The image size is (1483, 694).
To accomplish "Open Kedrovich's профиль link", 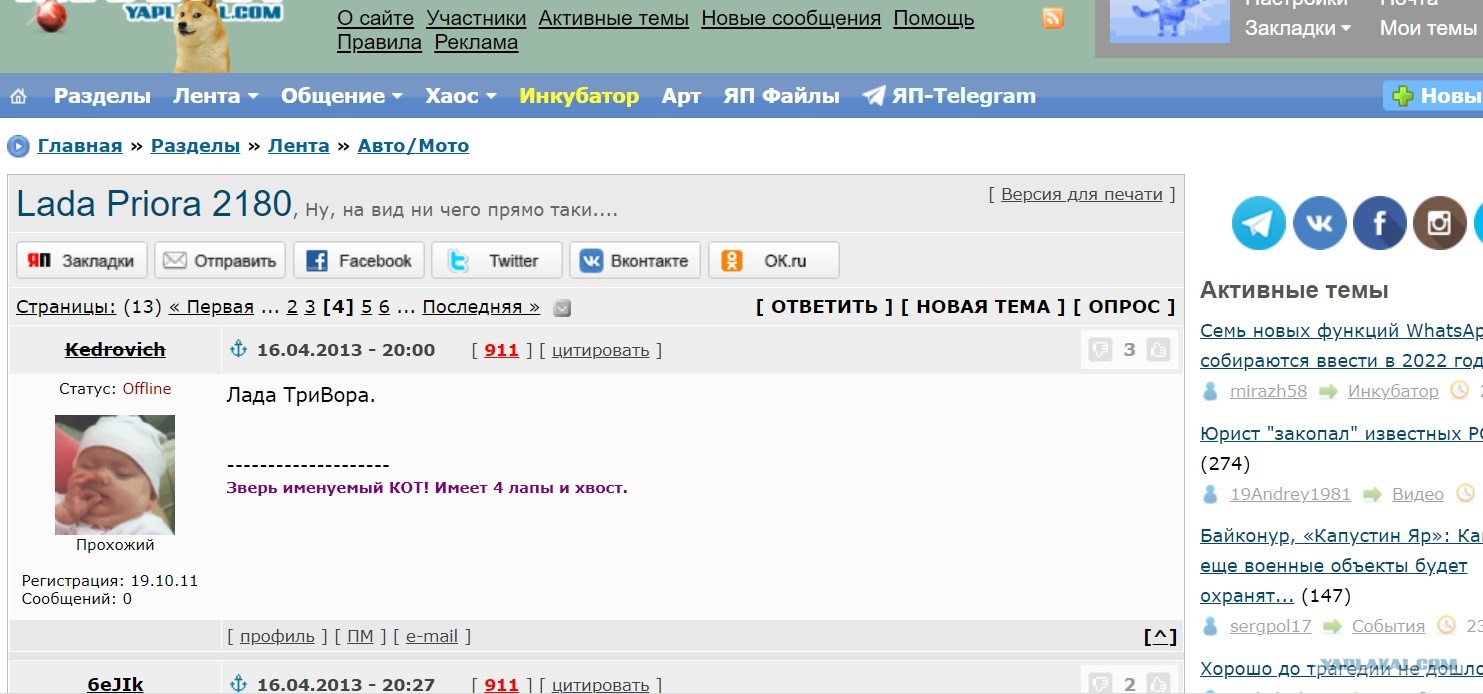I will pos(277,636).
